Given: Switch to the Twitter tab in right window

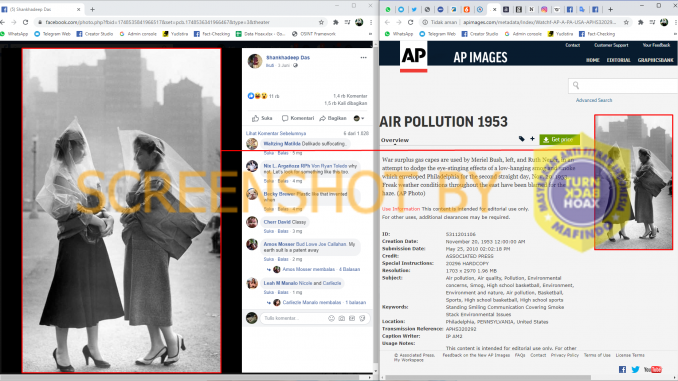Looking at the screenshot, I should coord(414,9).
